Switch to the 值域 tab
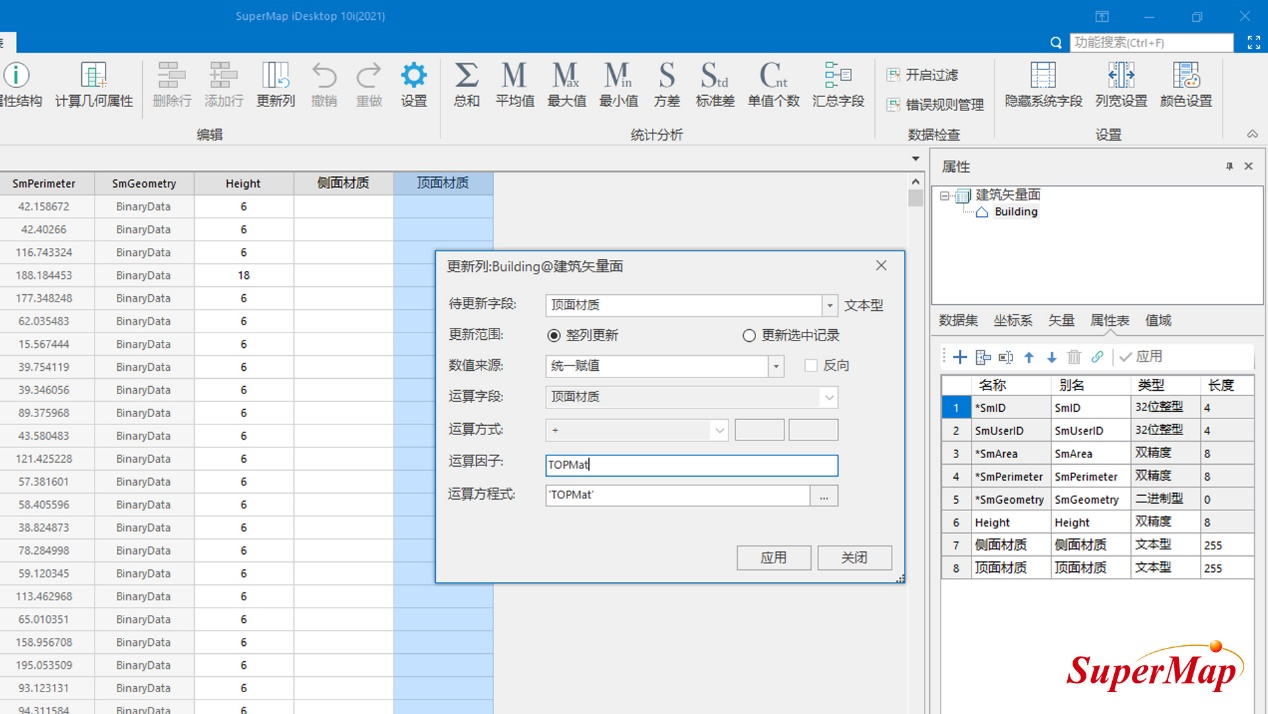The width and height of the screenshot is (1268, 714). pyautogui.click(x=1158, y=321)
